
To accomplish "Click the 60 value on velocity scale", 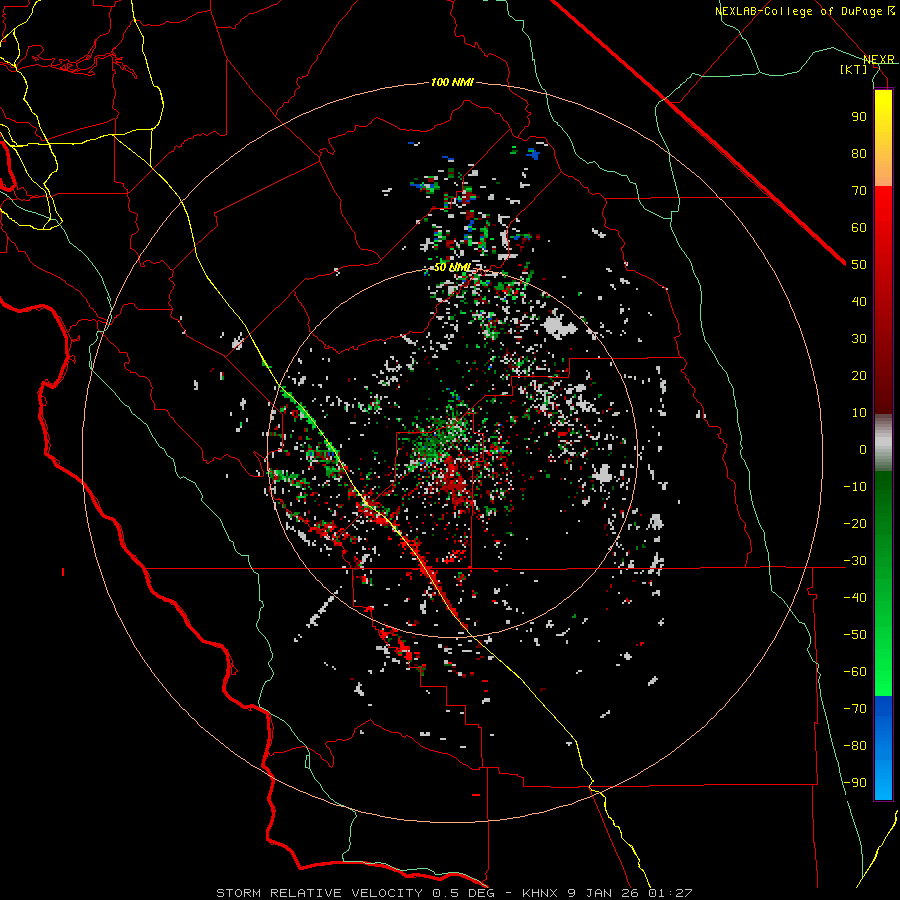I will pyautogui.click(x=859, y=228).
